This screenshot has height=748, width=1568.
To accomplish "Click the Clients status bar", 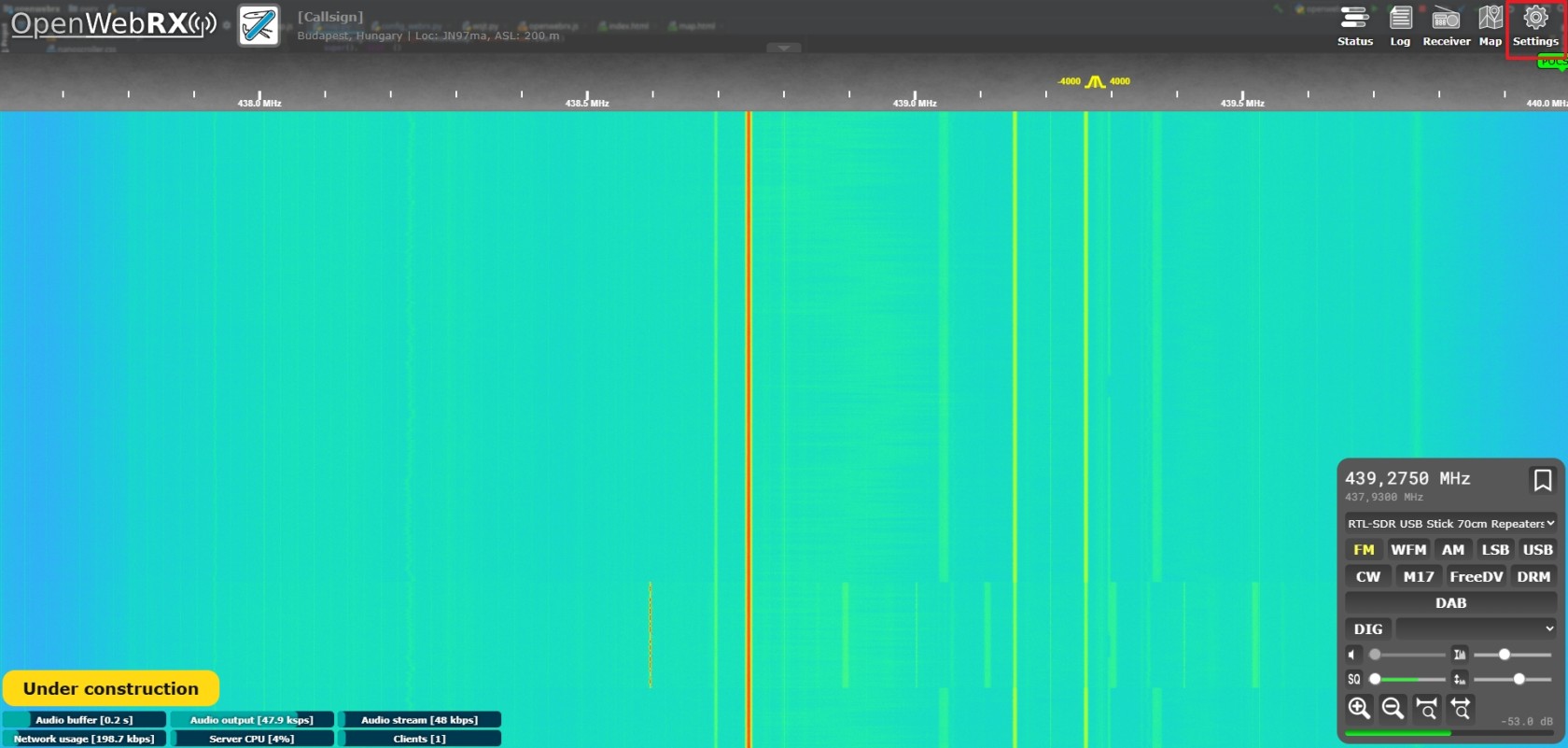I will 419,739.
